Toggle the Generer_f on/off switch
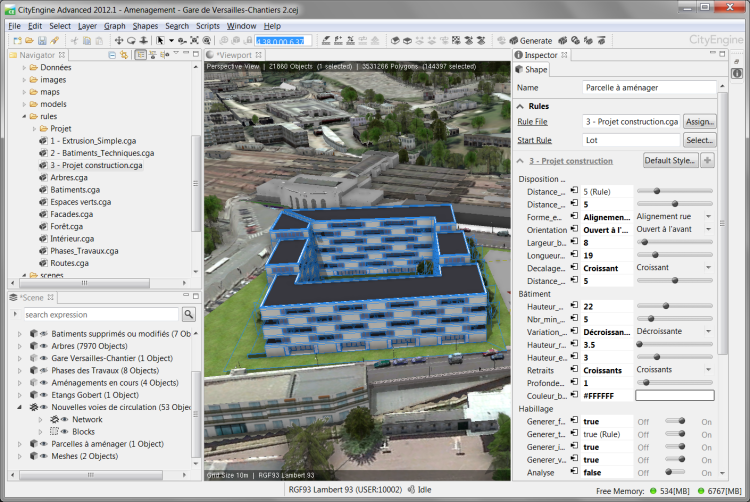Screen dimensions: 750x502 675,421
